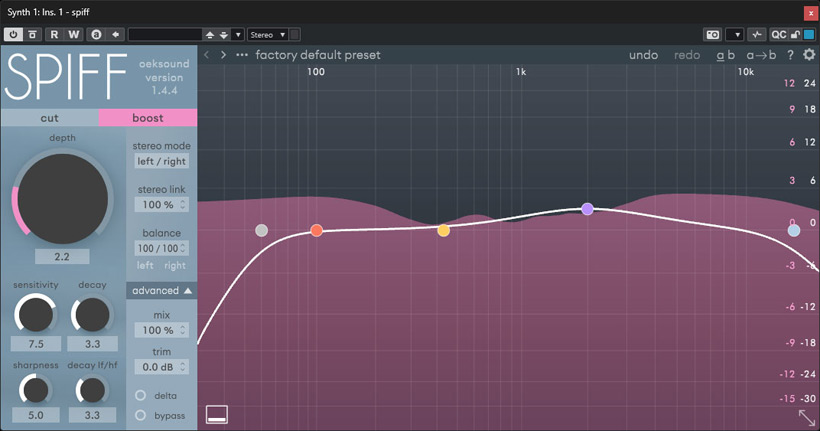Click factory default preset name
820x431 pixels.
click(318, 55)
